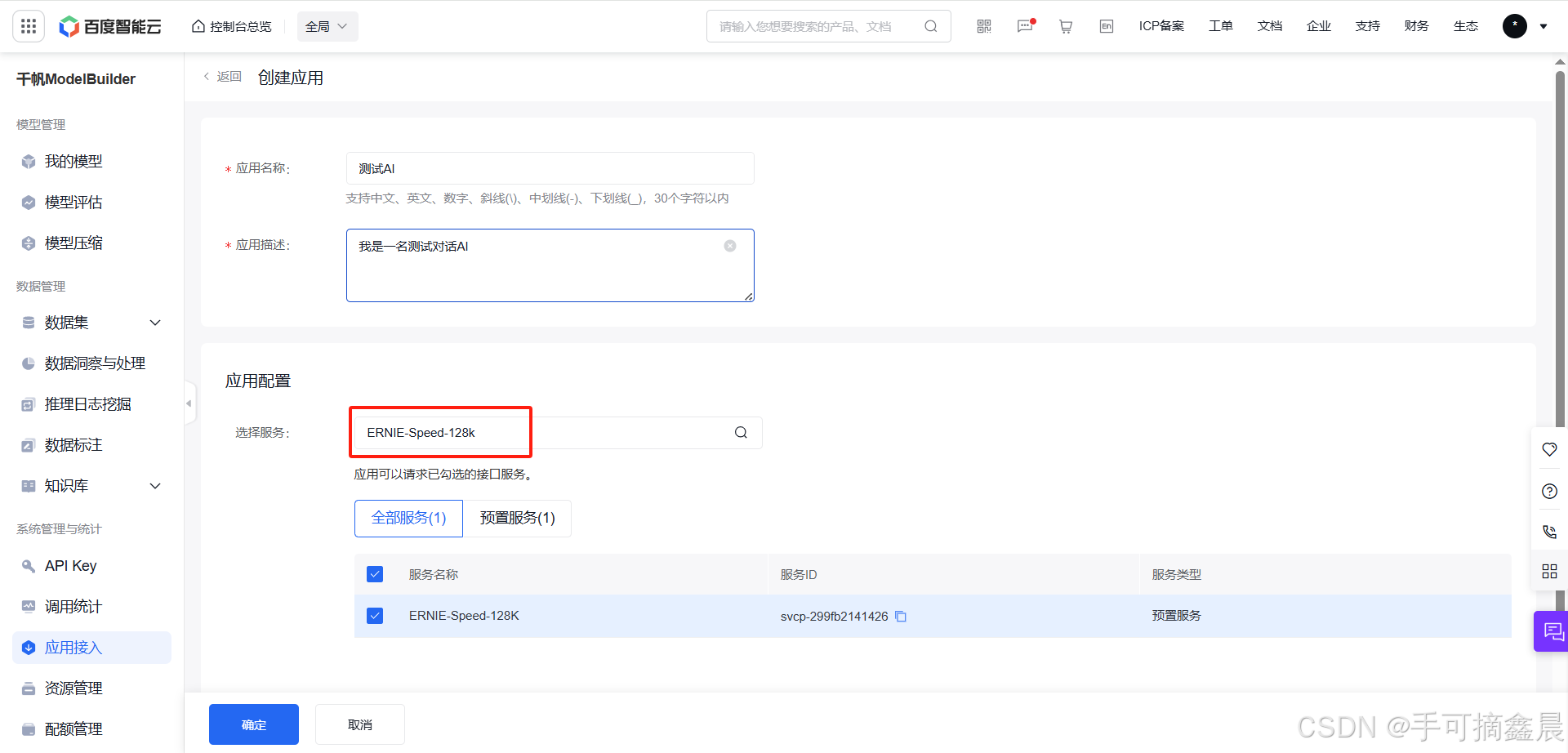Click the favorite heart icon on right rail
Screen dimensions: 1568x753
(1549, 449)
